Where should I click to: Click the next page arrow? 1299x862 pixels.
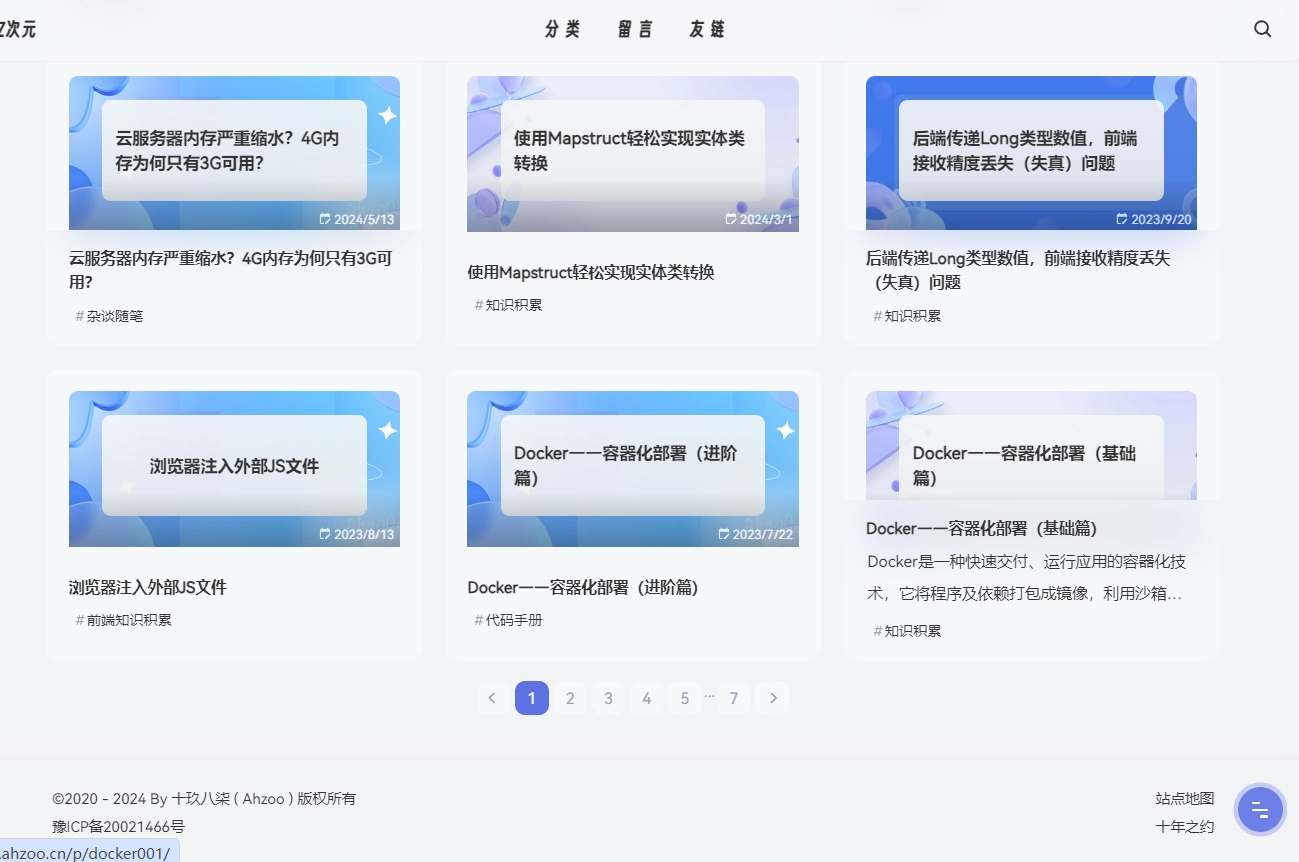click(x=772, y=698)
